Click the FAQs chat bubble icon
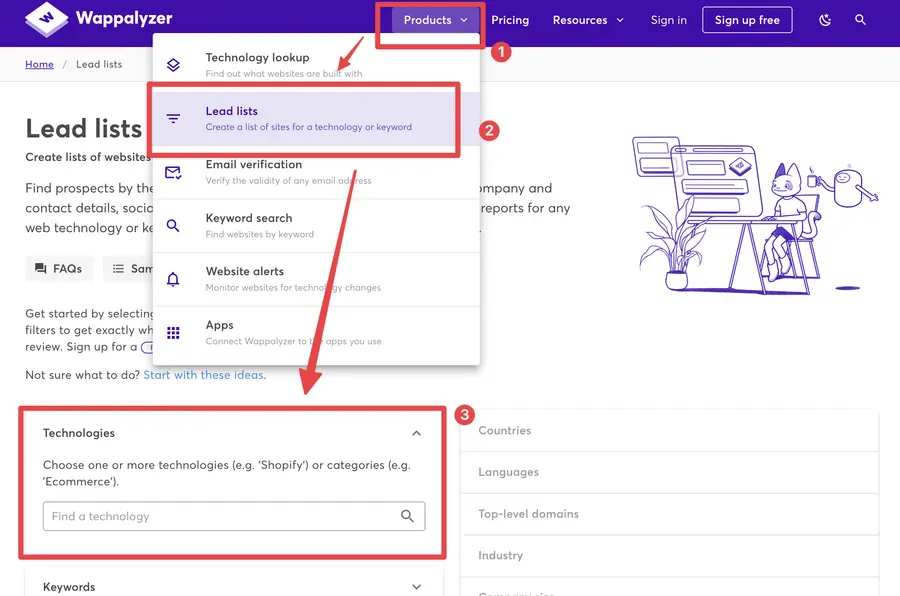The width and height of the screenshot is (900, 596). click(40, 268)
